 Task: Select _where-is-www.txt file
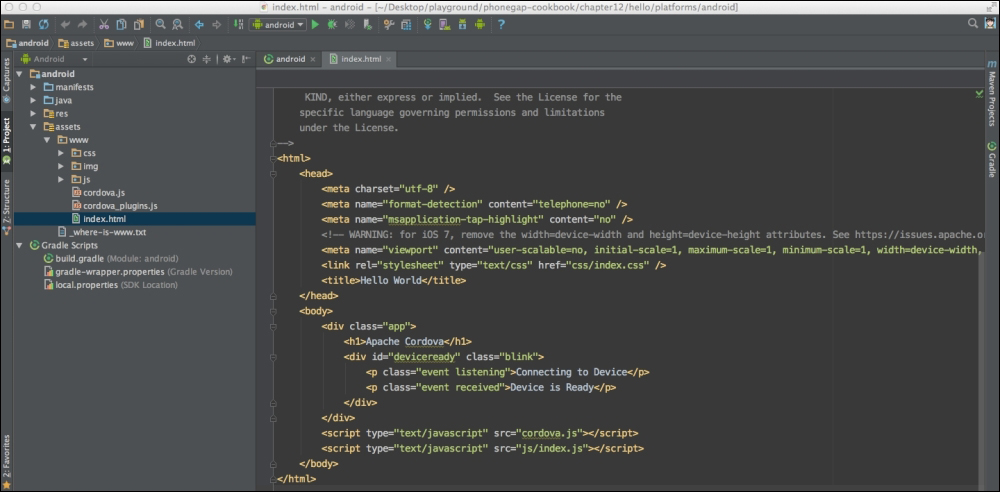point(102,232)
